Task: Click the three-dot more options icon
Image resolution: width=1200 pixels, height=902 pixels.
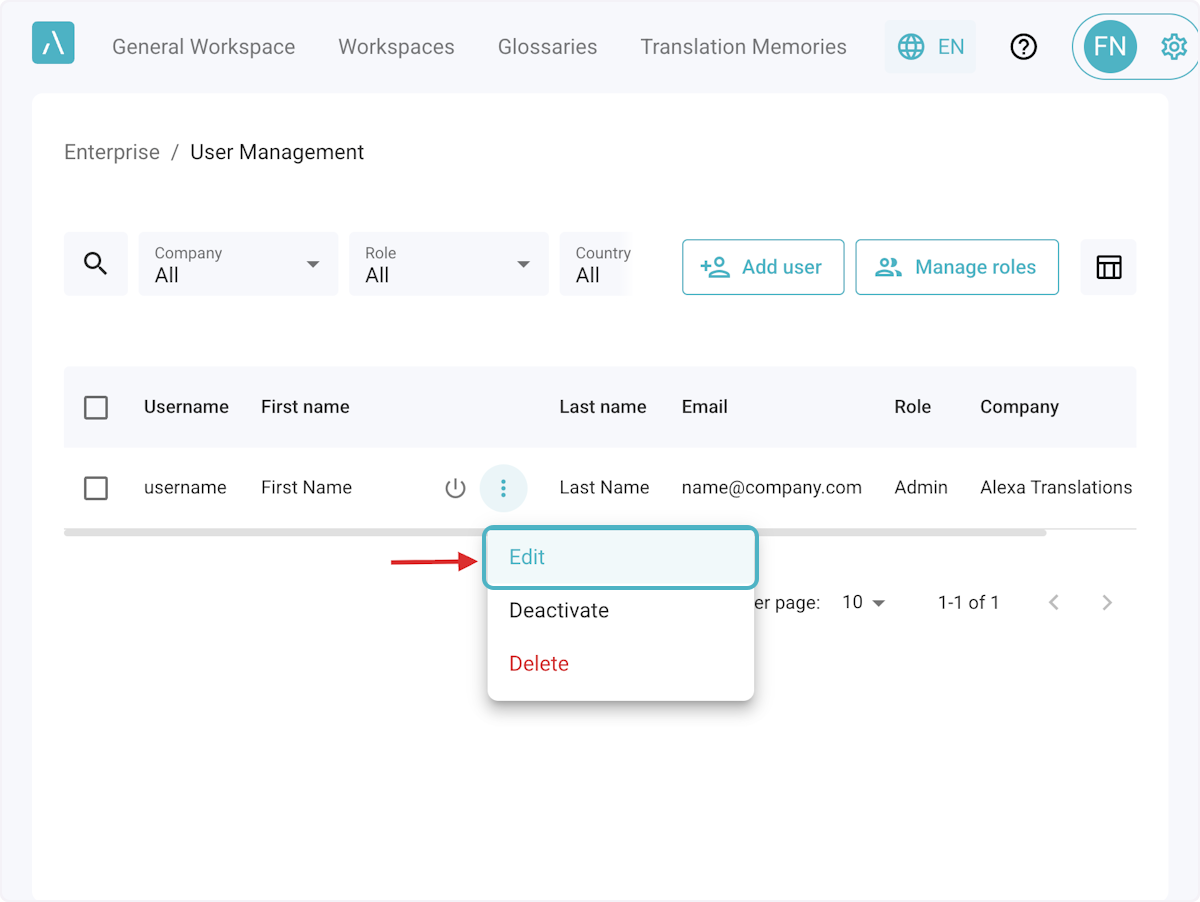Action: pyautogui.click(x=503, y=488)
